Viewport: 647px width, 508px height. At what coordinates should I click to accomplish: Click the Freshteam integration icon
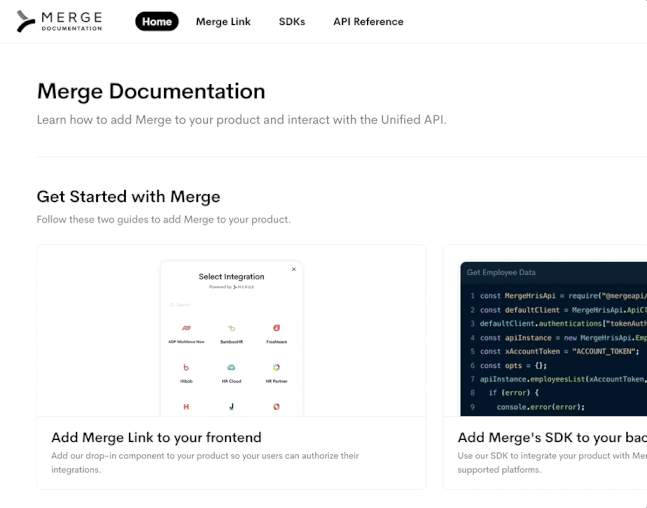[276, 328]
